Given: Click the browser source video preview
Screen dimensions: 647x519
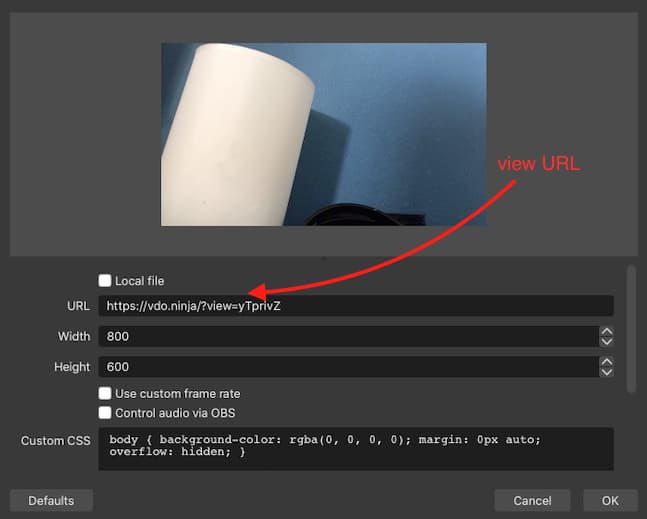Looking at the screenshot, I should pos(324,134).
